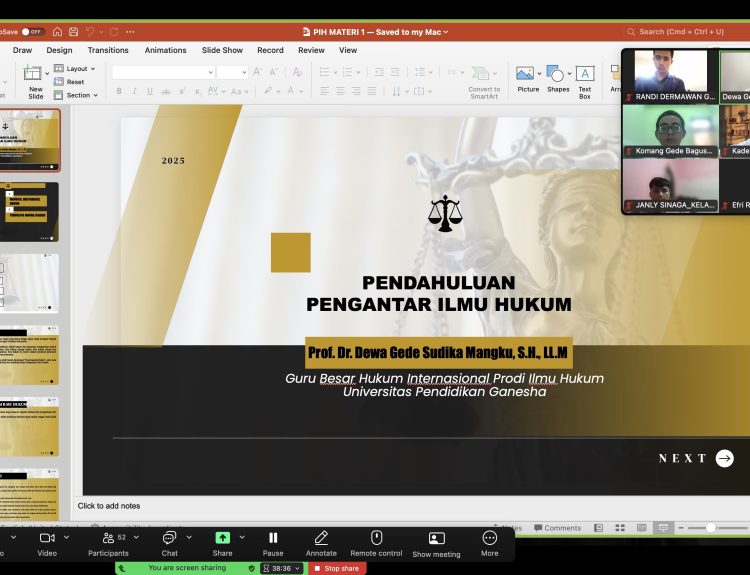
Task: Click the zoom level slider
Action: (711, 528)
